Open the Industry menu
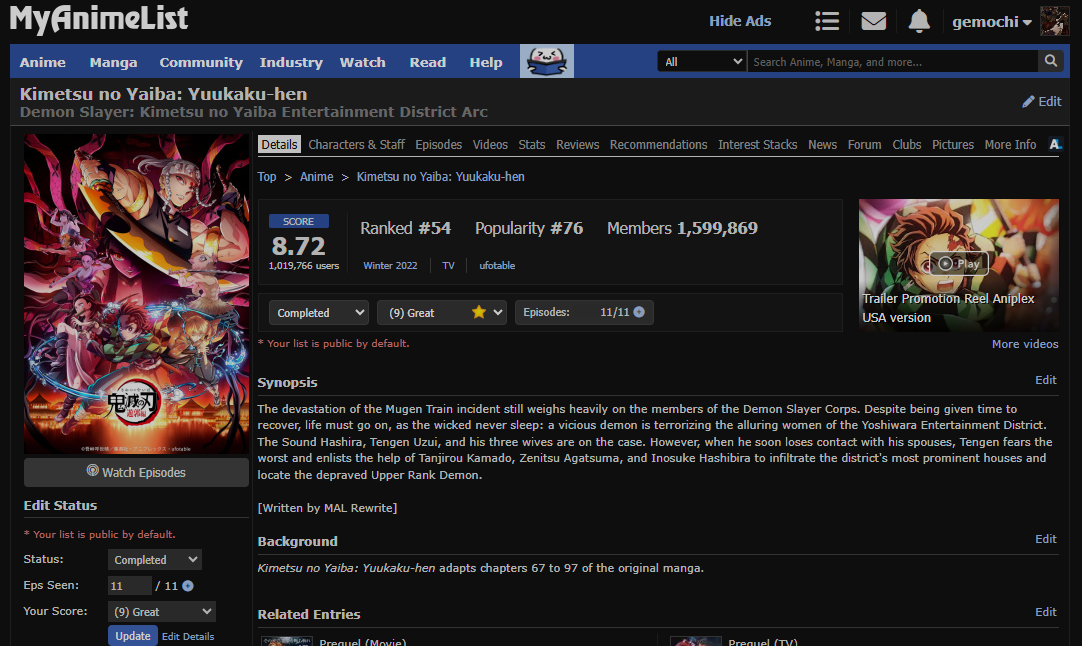Screen dimensions: 1082x646 point(291,62)
